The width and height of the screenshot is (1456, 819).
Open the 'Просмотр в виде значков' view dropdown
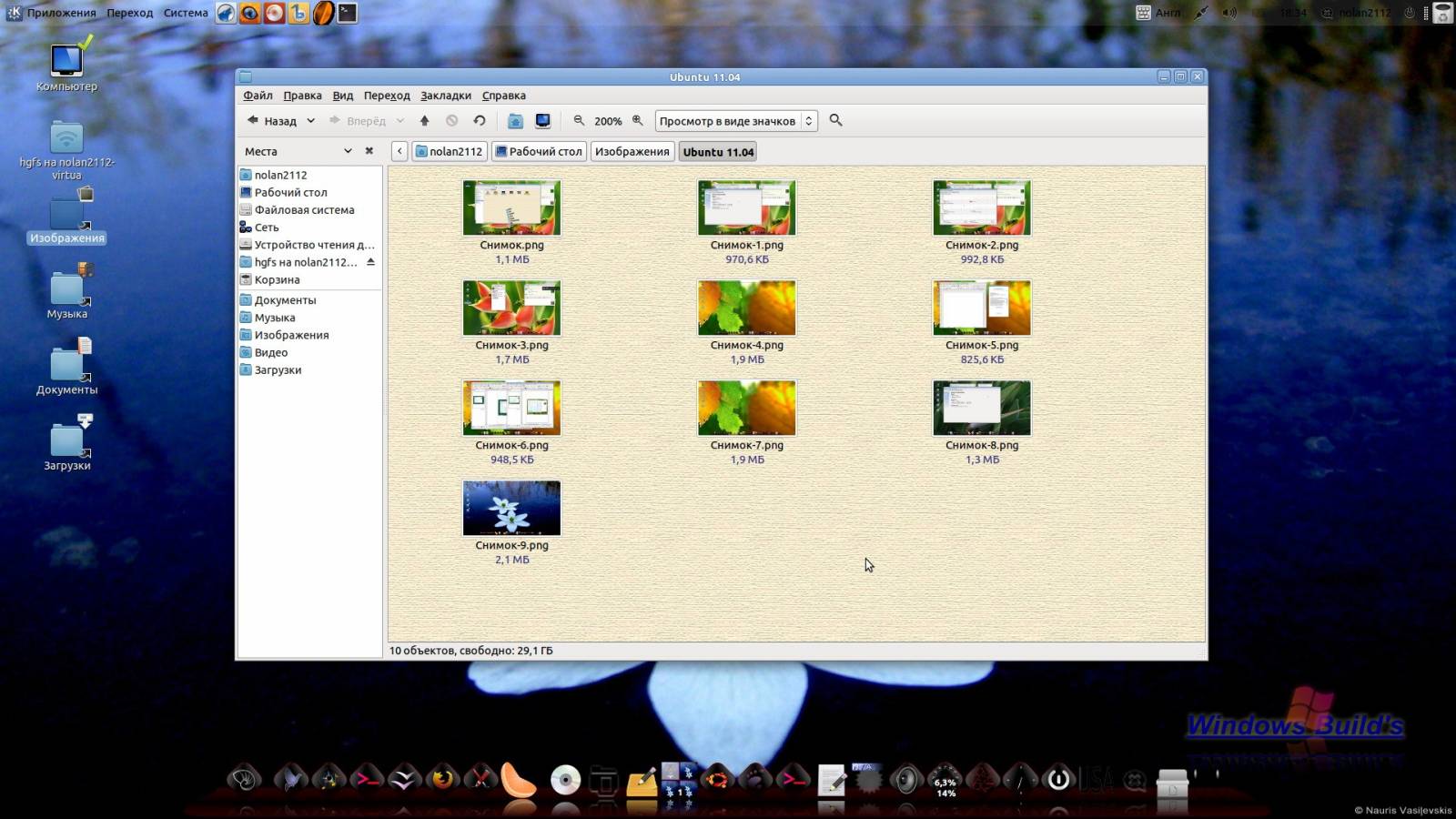(736, 121)
